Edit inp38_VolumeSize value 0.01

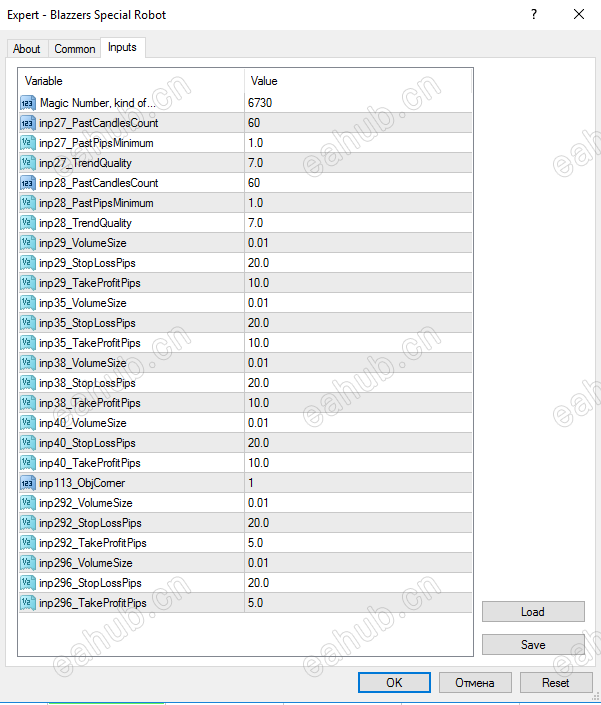pos(358,363)
